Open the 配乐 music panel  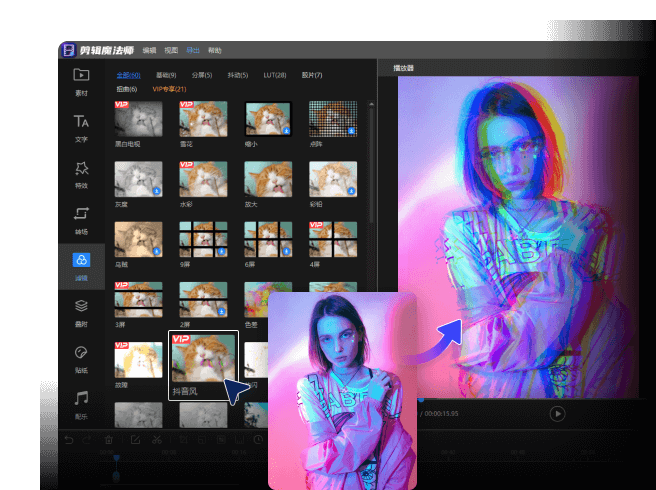81,403
